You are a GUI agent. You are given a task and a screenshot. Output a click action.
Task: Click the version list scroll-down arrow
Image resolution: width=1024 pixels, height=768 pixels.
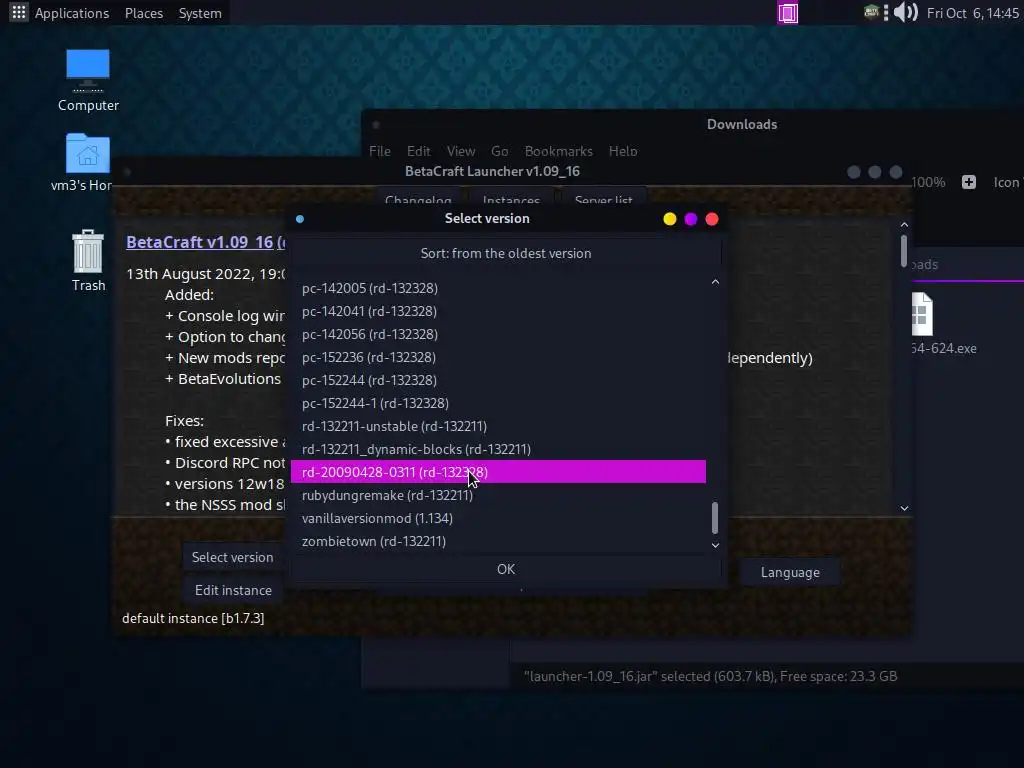(x=715, y=545)
